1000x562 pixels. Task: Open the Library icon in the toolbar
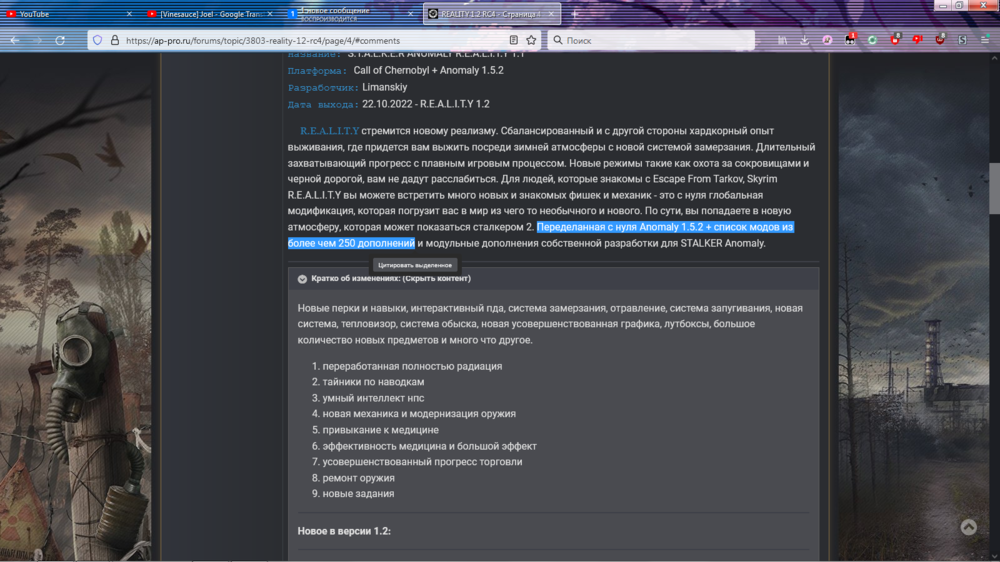[x=783, y=40]
